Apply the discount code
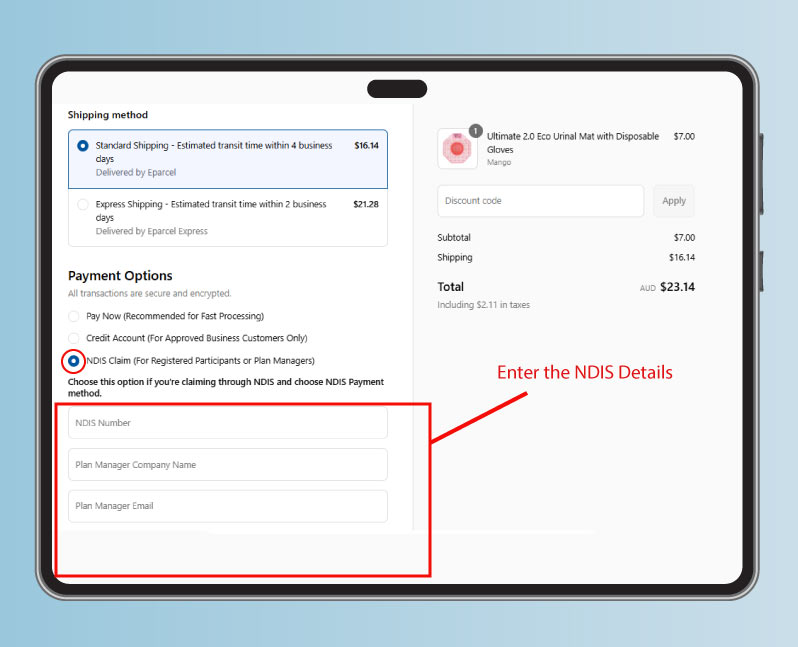The image size is (798, 647). pyautogui.click(x=674, y=201)
